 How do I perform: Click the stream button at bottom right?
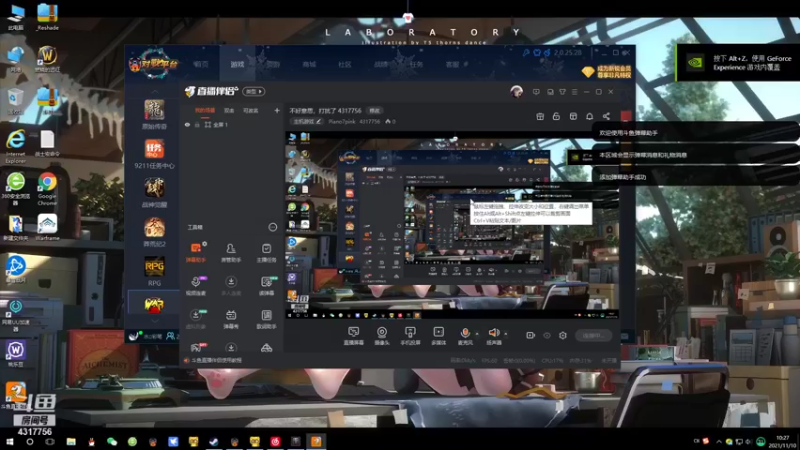click(593, 335)
